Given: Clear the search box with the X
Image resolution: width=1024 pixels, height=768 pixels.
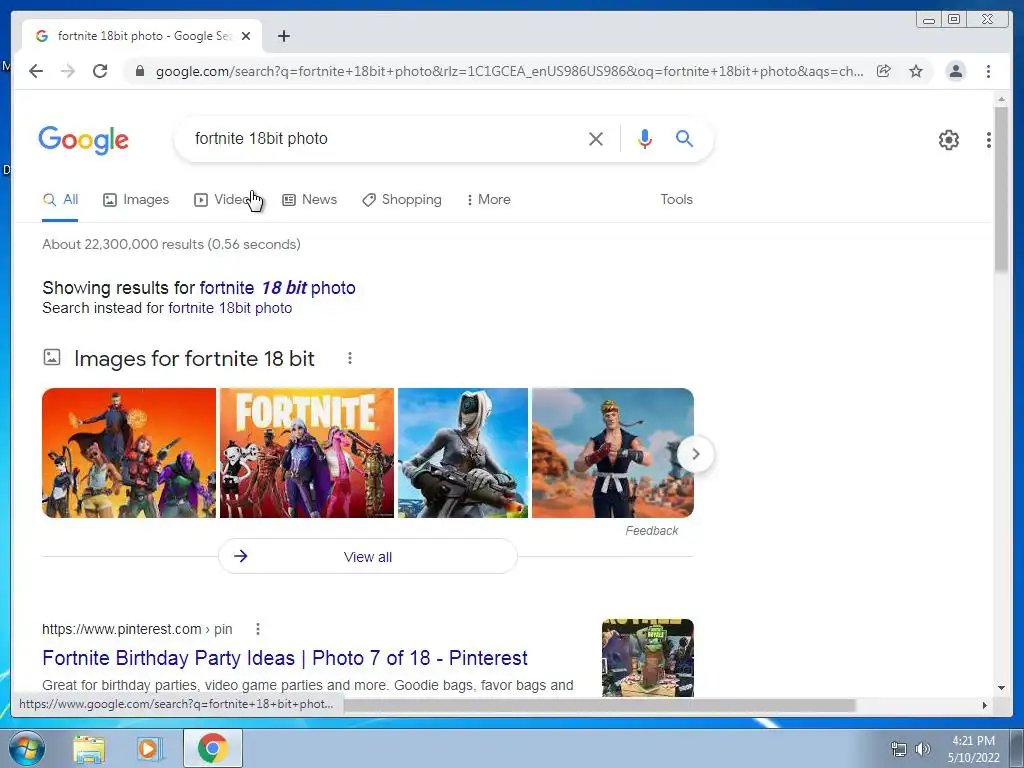Looking at the screenshot, I should pyautogui.click(x=596, y=138).
